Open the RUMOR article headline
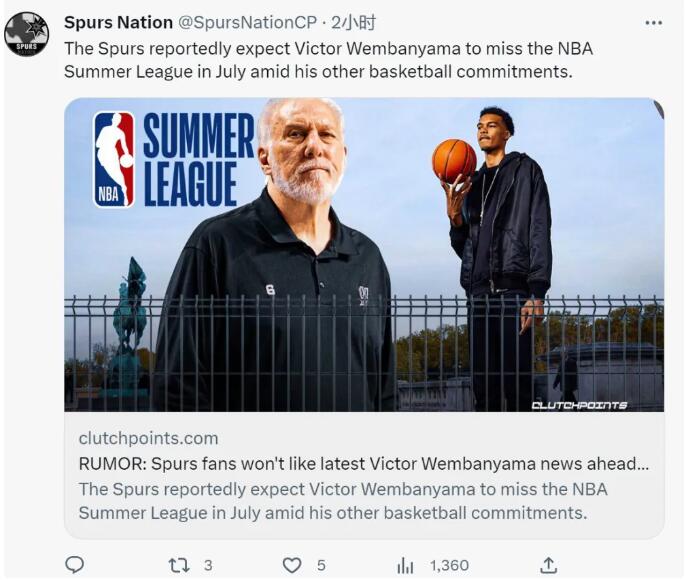This screenshot has width=685, height=580. tap(364, 463)
